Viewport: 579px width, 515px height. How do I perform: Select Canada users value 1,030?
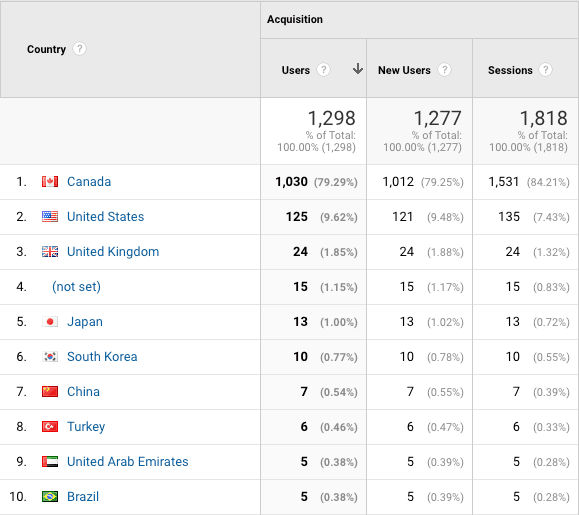click(291, 182)
